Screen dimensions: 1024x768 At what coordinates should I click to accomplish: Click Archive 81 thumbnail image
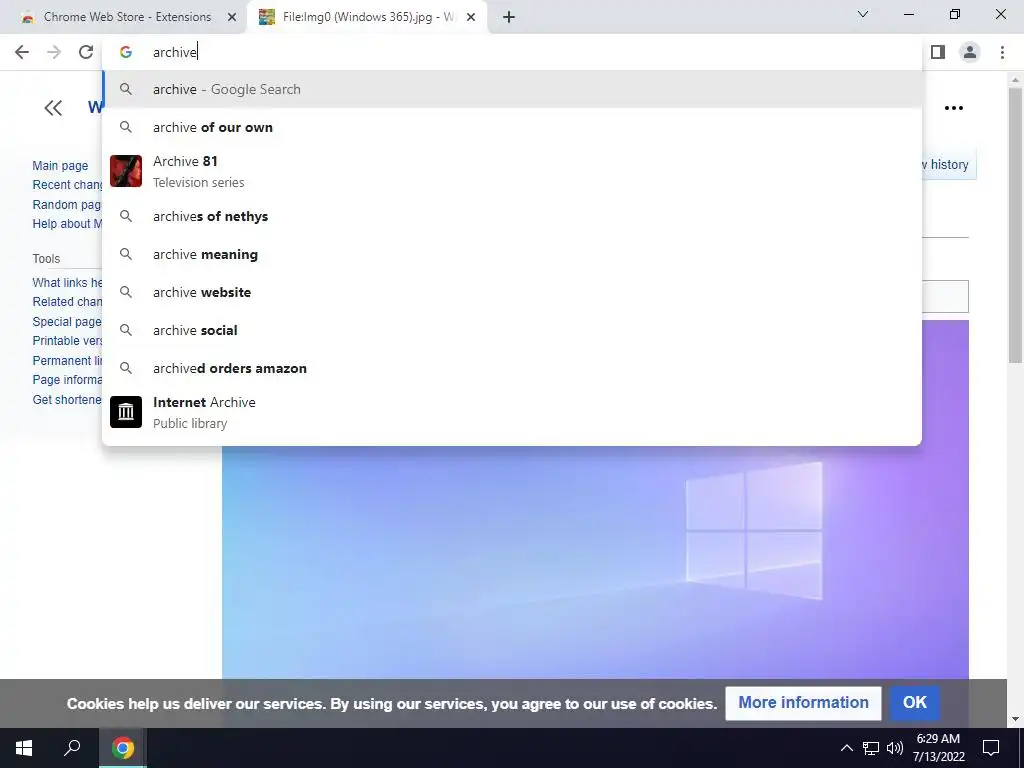[126, 171]
